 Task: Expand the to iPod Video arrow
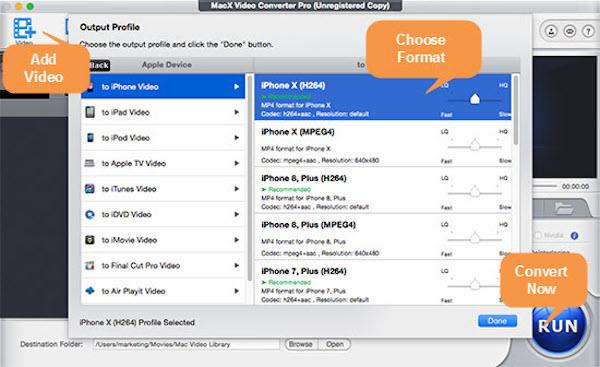(236, 138)
